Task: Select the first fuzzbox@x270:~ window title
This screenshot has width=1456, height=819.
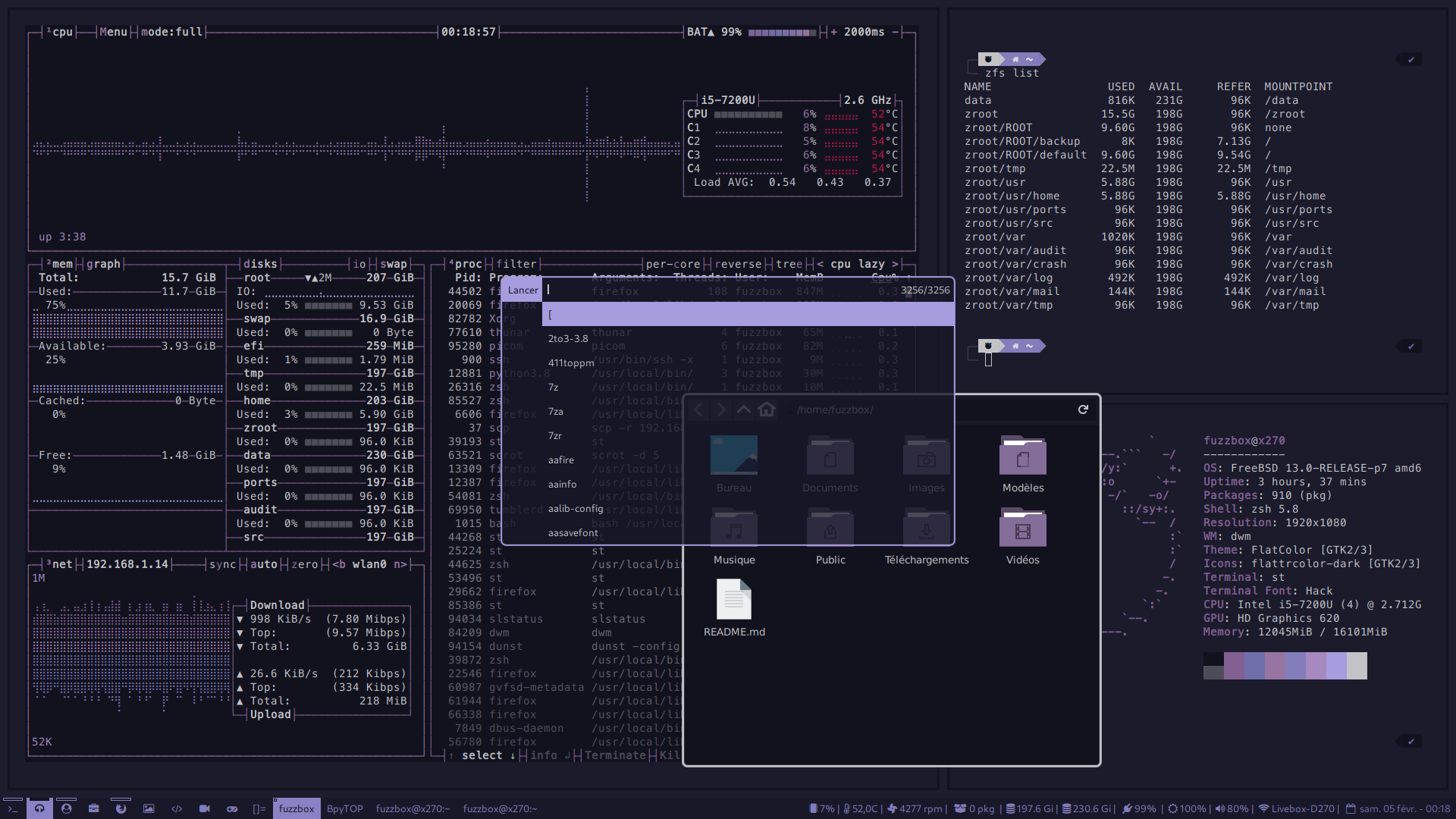Action: pos(413,808)
